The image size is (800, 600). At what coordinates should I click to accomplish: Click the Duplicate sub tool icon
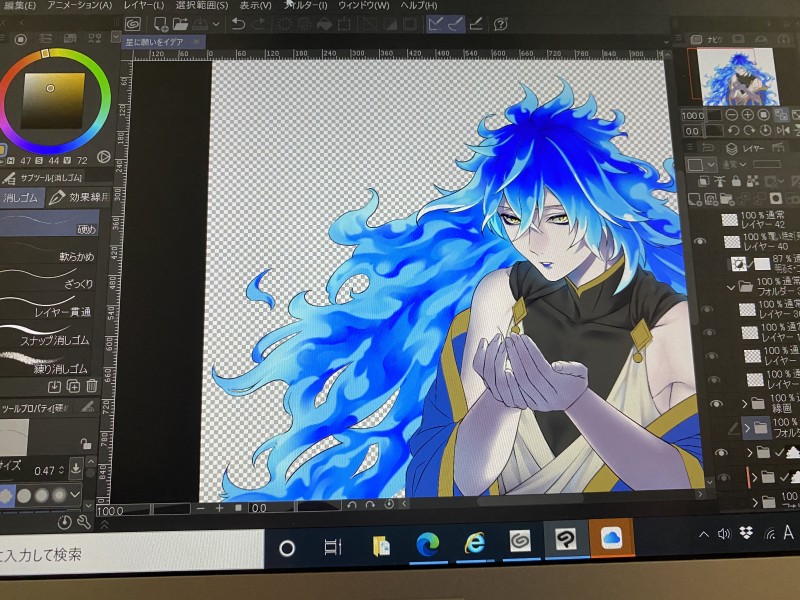[x=73, y=387]
